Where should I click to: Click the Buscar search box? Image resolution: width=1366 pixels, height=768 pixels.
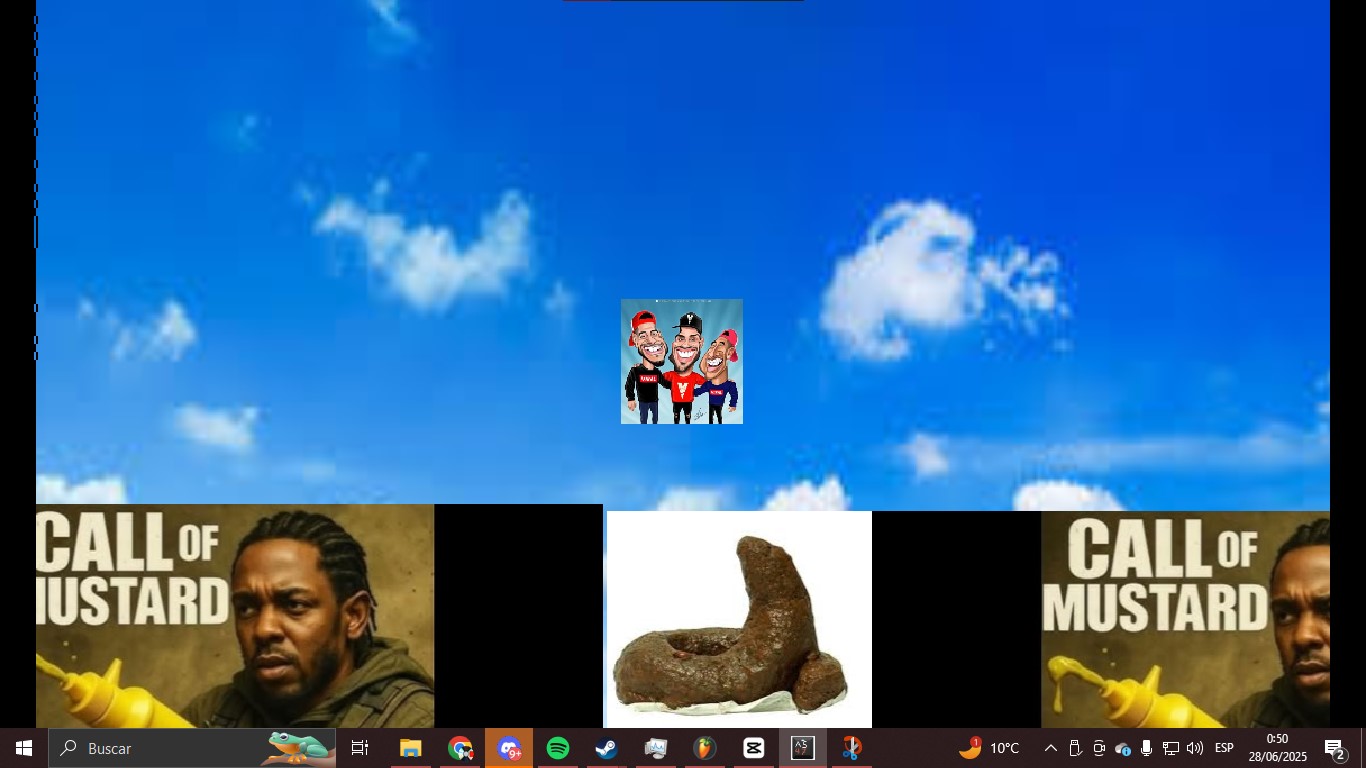tap(192, 748)
